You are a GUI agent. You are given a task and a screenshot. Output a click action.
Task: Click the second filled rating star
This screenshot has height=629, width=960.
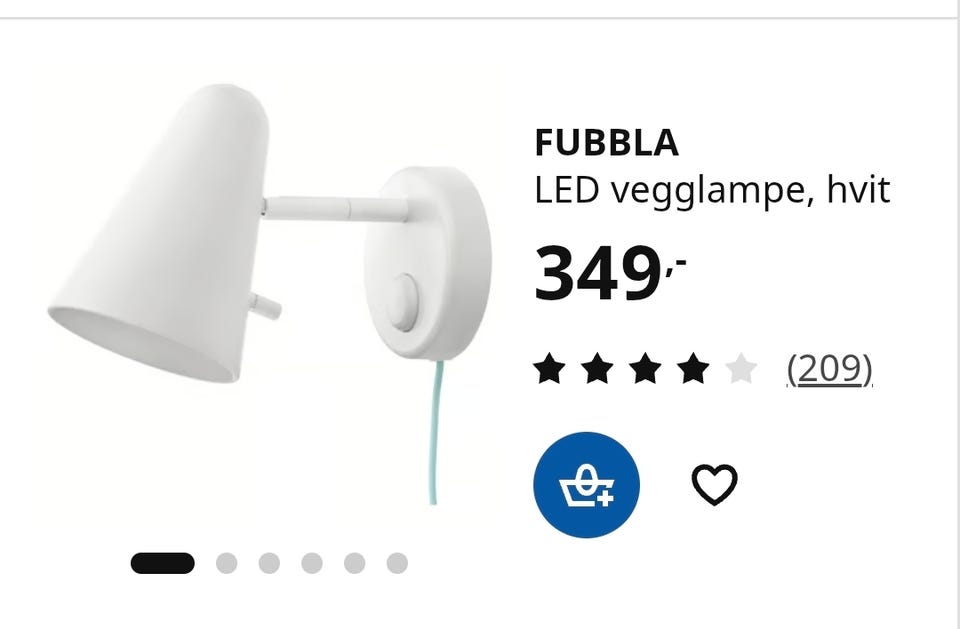597,369
